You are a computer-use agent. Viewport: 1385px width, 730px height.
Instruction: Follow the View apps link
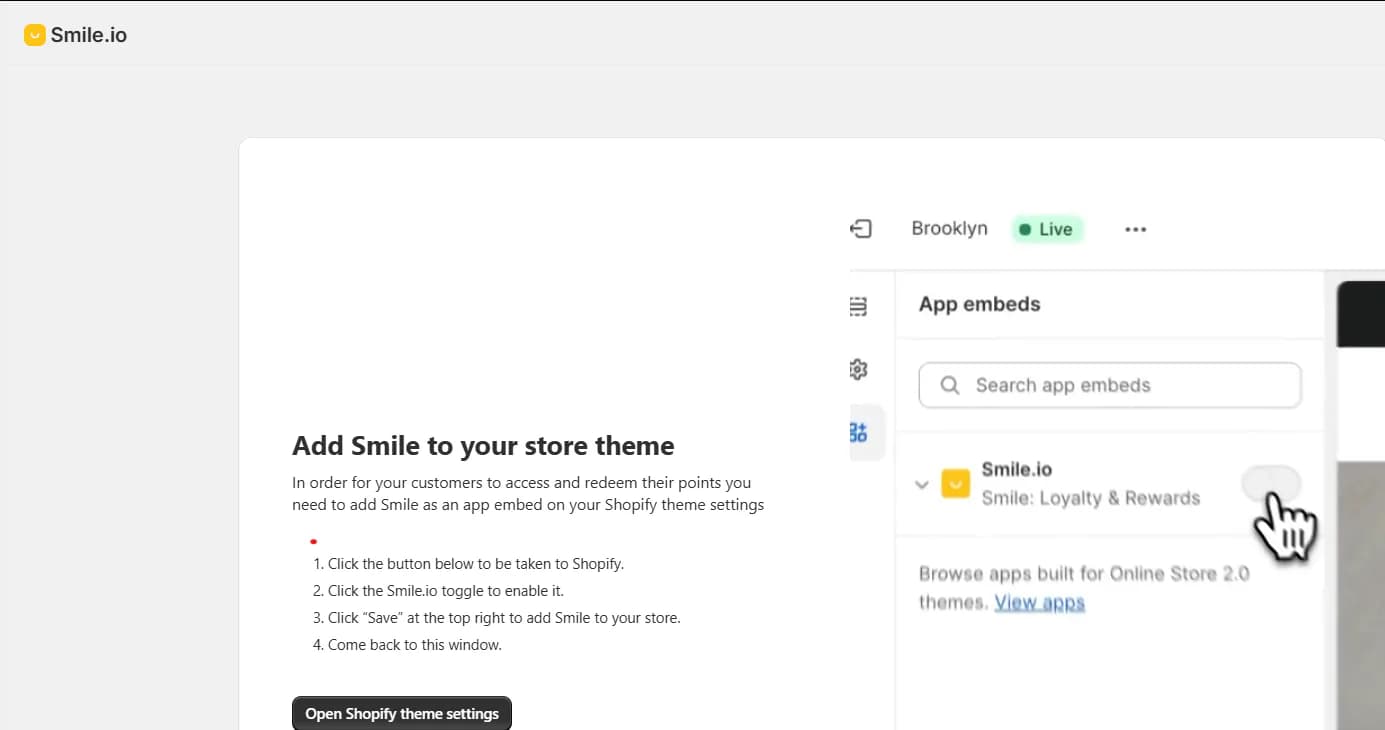click(x=1040, y=602)
